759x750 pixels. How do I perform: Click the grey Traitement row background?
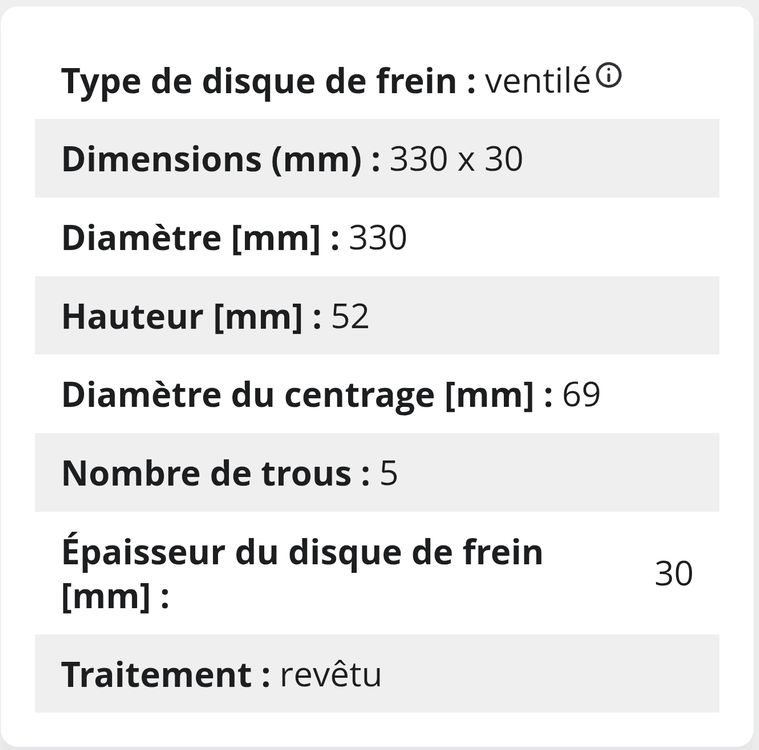click(x=377, y=673)
